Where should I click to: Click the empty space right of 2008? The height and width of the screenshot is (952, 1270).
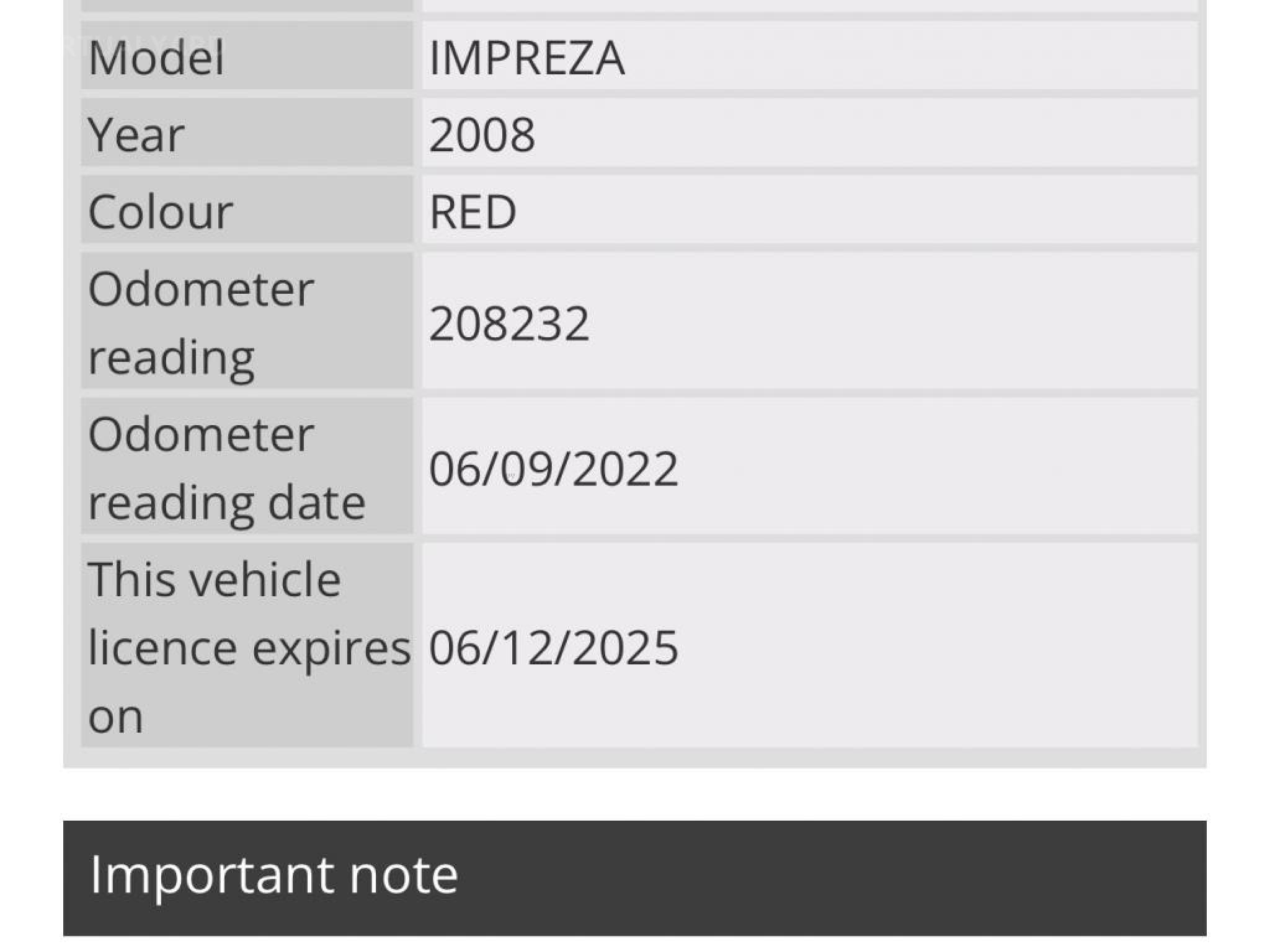[x=868, y=134]
